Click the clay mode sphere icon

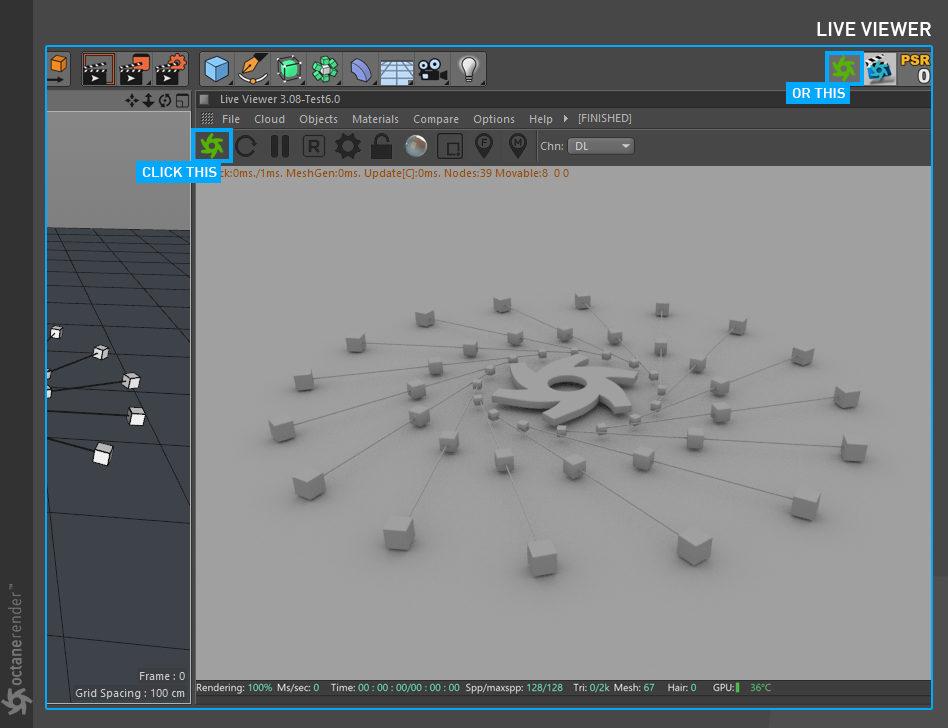[415, 146]
